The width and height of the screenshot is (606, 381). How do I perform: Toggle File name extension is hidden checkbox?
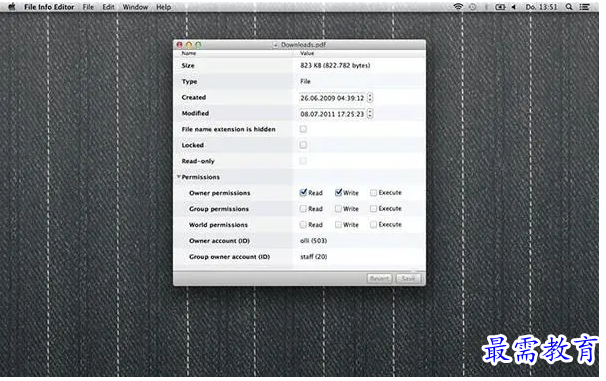(303, 129)
